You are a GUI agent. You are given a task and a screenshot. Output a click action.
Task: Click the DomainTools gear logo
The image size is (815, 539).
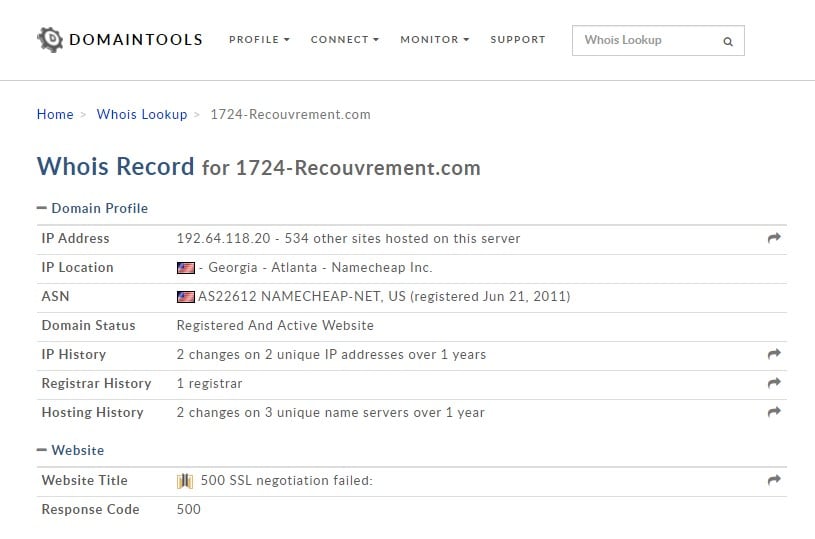click(x=50, y=40)
